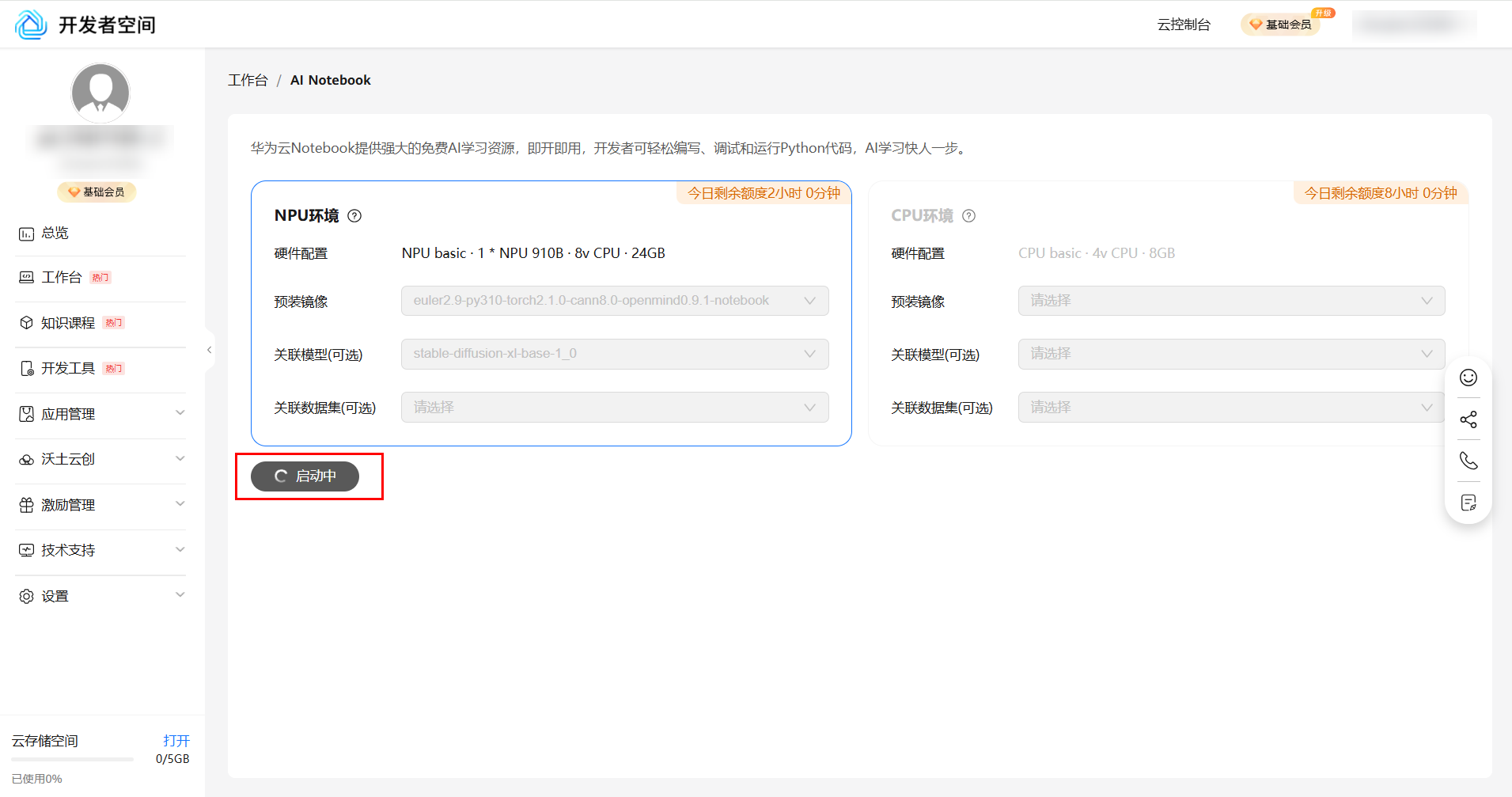Open NPU 关联模型 dropdown
The width and height of the screenshot is (1512, 797).
click(x=614, y=354)
